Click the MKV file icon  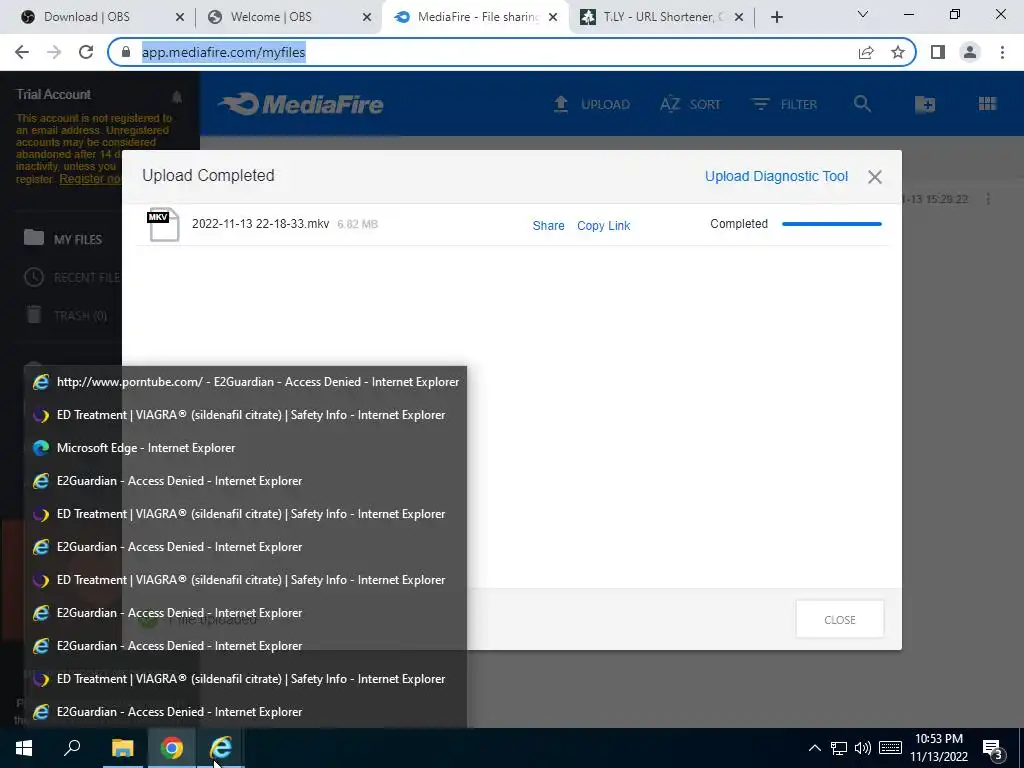click(x=163, y=225)
